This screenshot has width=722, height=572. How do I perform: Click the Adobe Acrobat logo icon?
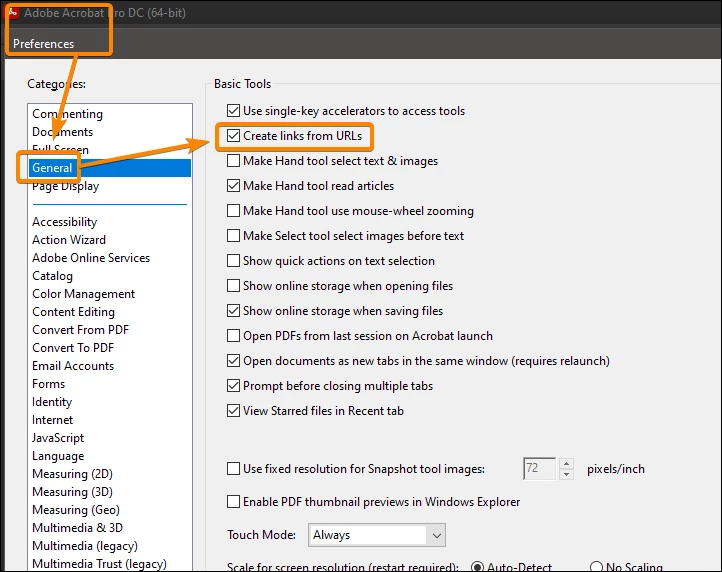pyautogui.click(x=13, y=12)
